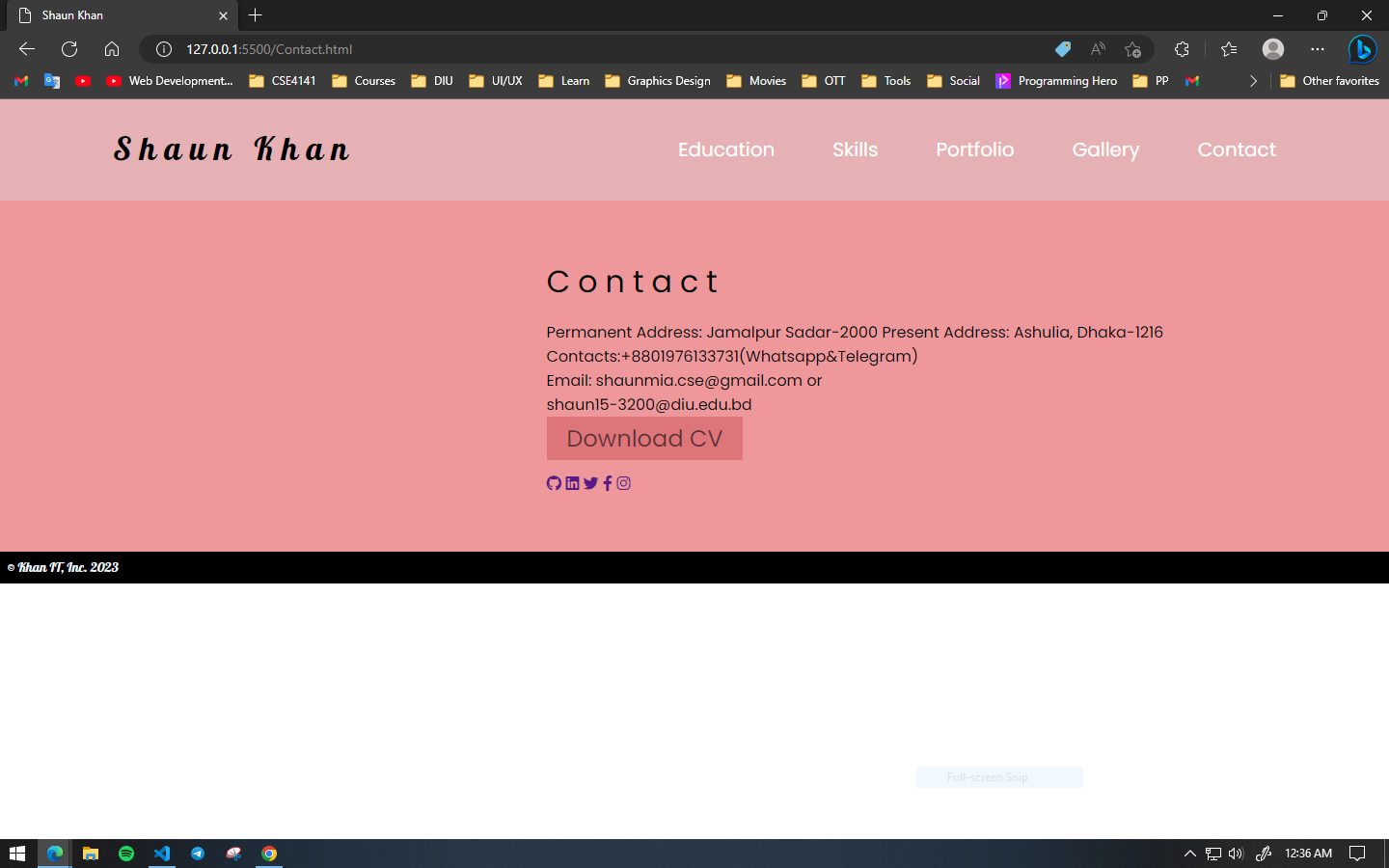Visit Facebook via its icon
The width and height of the screenshot is (1389, 868).
(x=607, y=483)
